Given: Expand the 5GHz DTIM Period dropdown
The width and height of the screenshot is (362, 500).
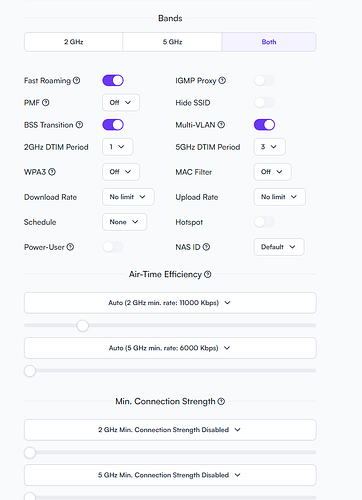Looking at the screenshot, I should tap(269, 147).
